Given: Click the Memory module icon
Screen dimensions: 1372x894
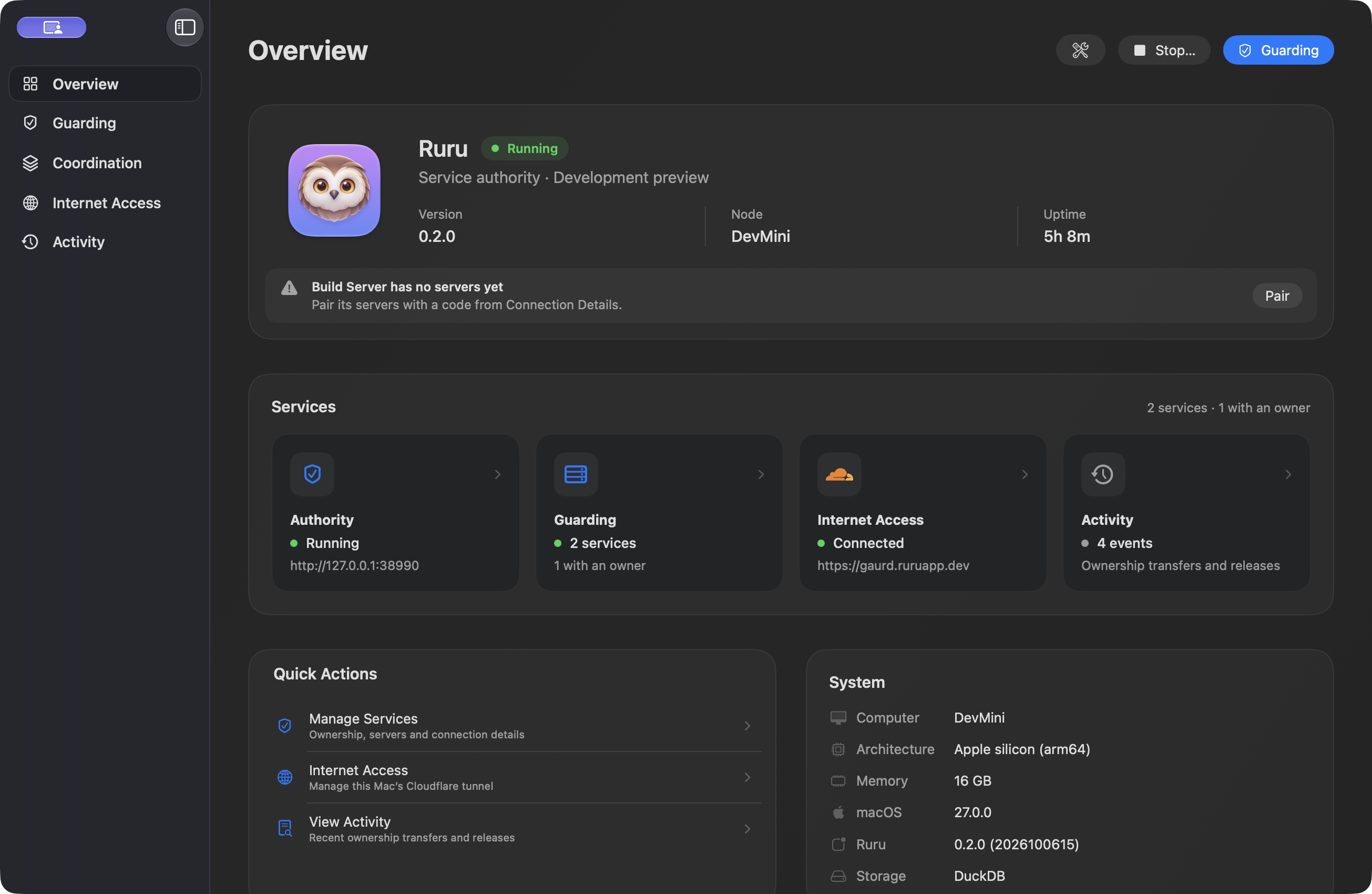Looking at the screenshot, I should [x=837, y=781].
